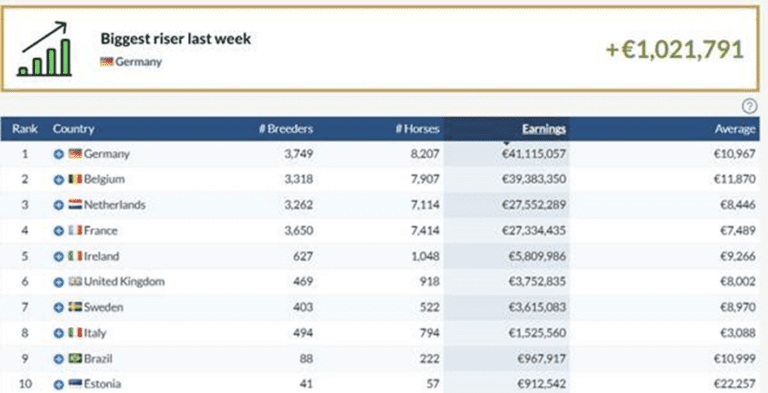Expand the Italy row plus icon

tap(59, 334)
